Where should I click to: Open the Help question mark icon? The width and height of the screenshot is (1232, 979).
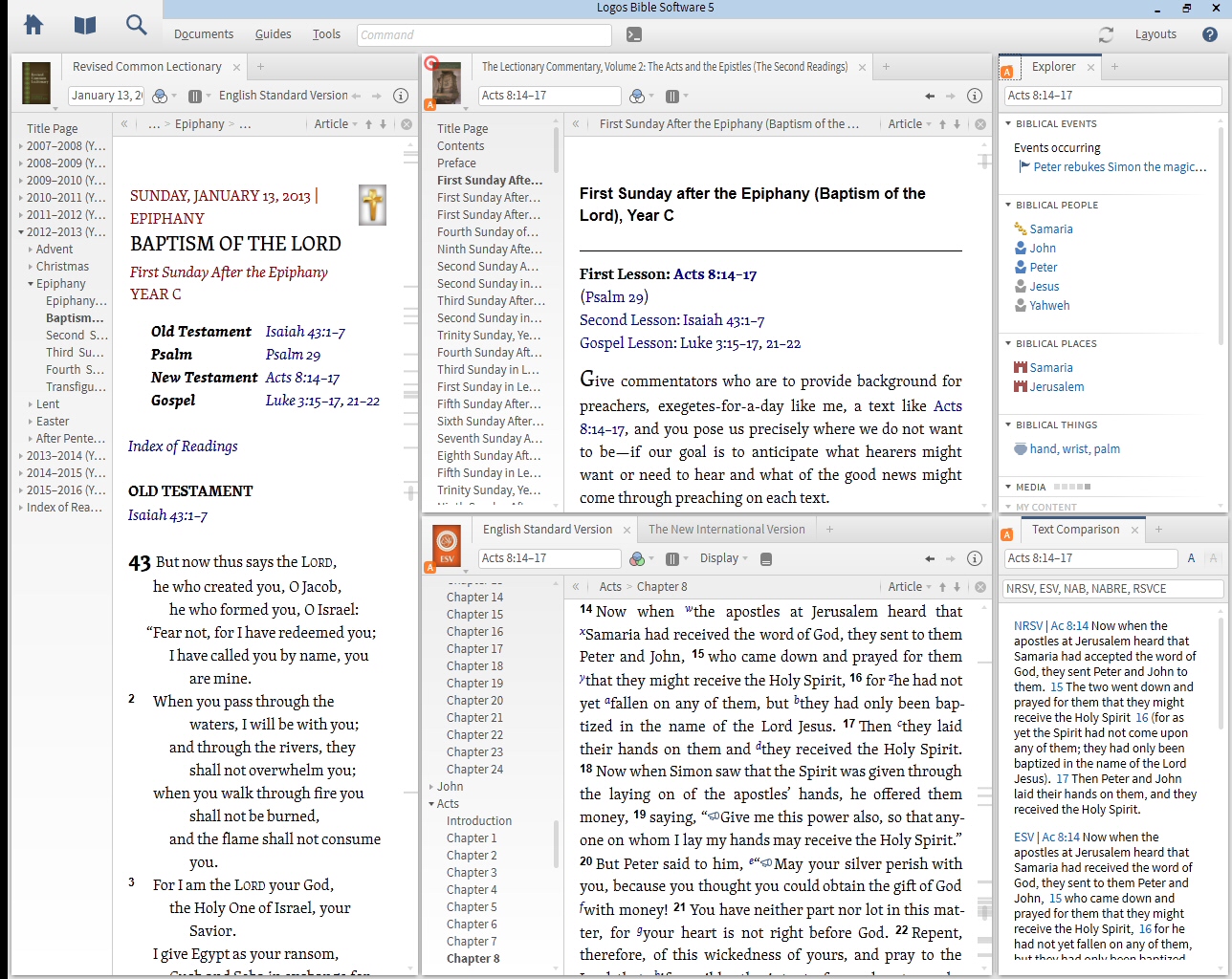pyautogui.click(x=1210, y=34)
